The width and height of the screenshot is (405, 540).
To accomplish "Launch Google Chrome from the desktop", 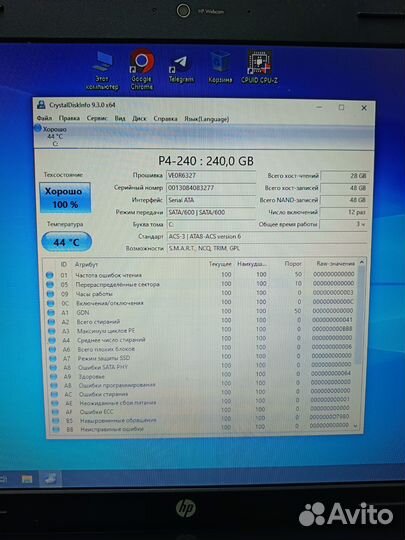I will coord(142,70).
